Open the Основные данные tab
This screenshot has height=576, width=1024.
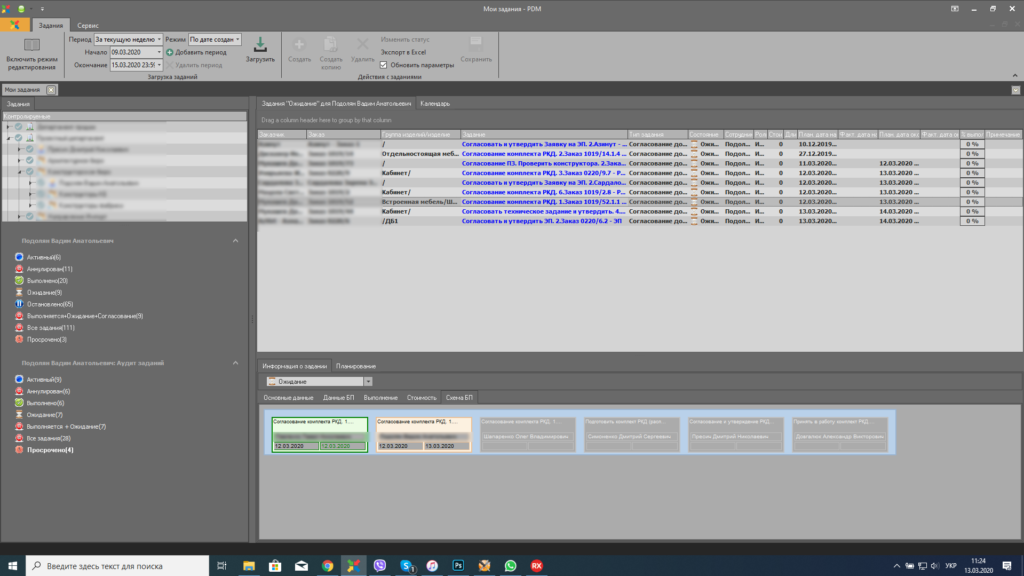click(x=288, y=398)
